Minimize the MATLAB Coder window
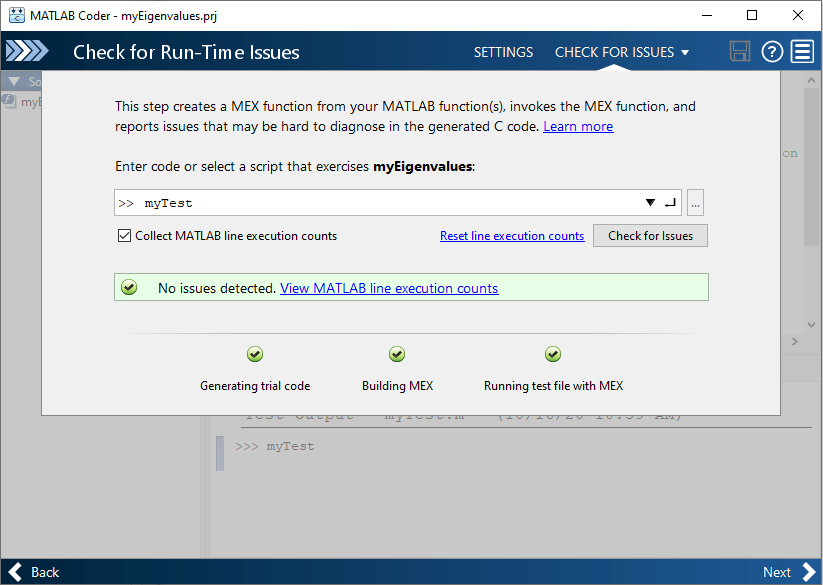 (x=707, y=15)
